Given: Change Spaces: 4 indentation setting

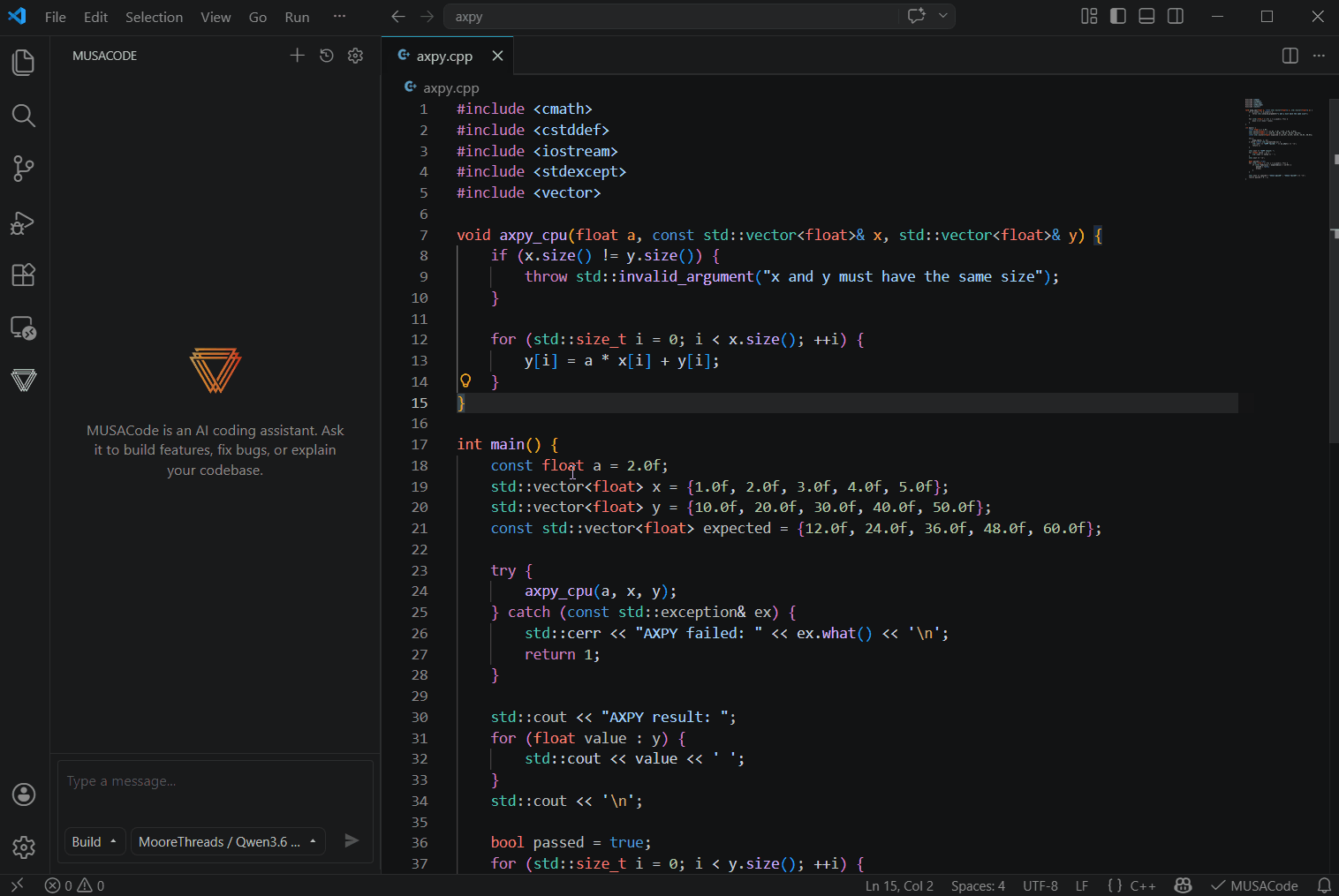Looking at the screenshot, I should pyautogui.click(x=978, y=885).
